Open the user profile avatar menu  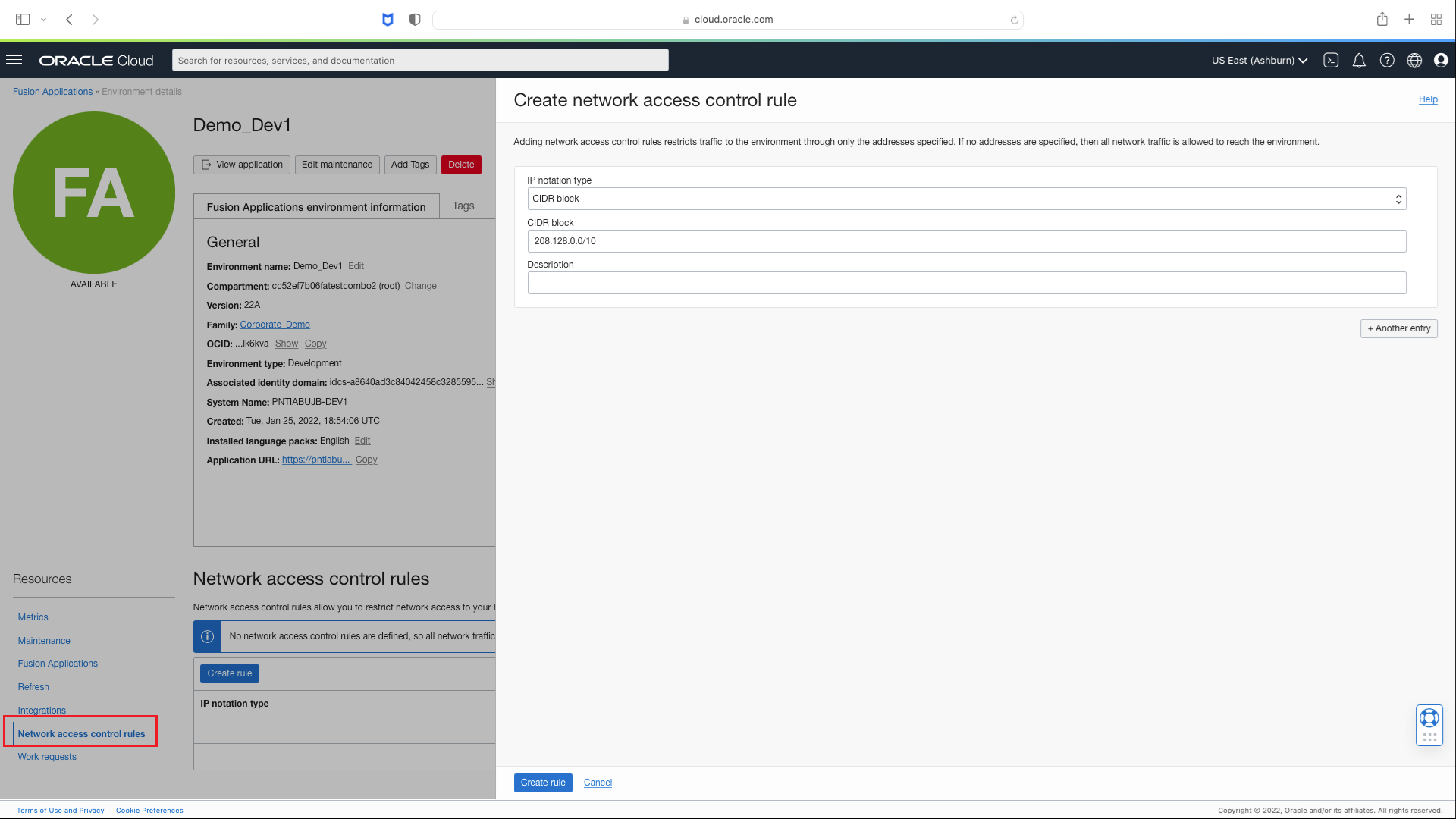[x=1442, y=61]
